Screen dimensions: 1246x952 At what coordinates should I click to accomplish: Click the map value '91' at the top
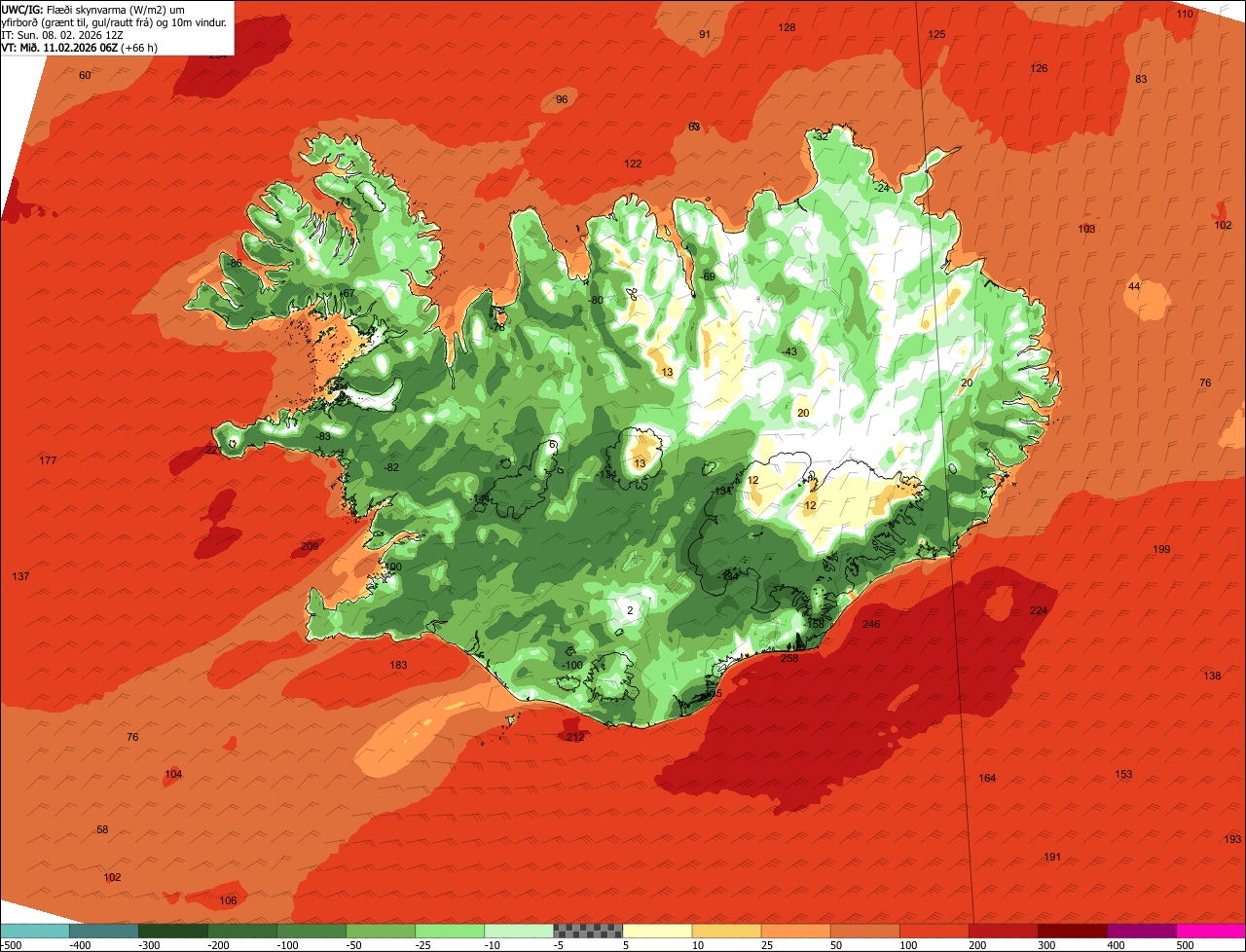705,35
